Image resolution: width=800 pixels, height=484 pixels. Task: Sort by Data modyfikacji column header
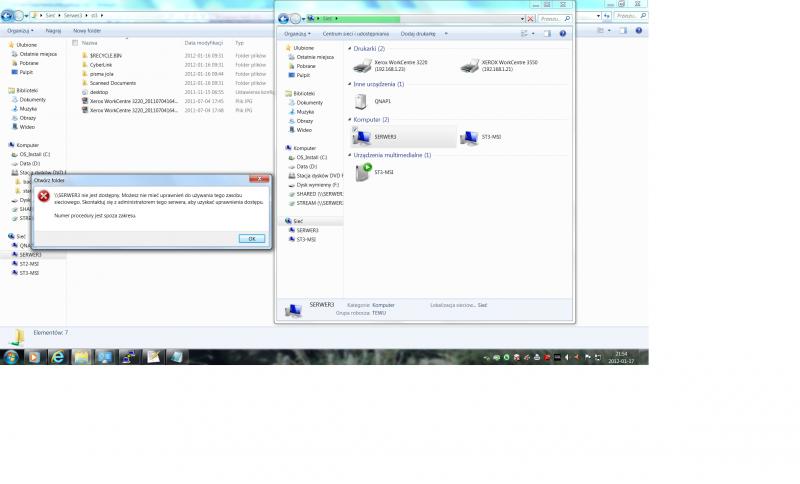coord(204,43)
